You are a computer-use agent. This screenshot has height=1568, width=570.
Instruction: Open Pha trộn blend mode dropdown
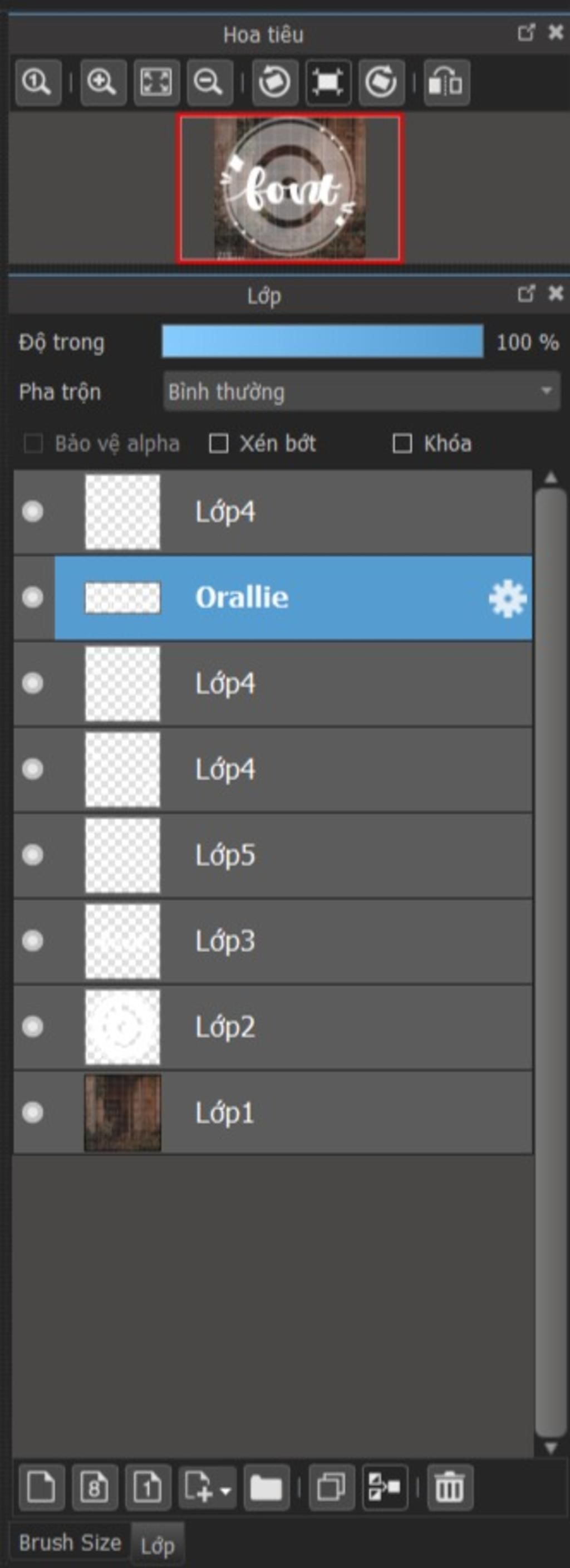[361, 391]
